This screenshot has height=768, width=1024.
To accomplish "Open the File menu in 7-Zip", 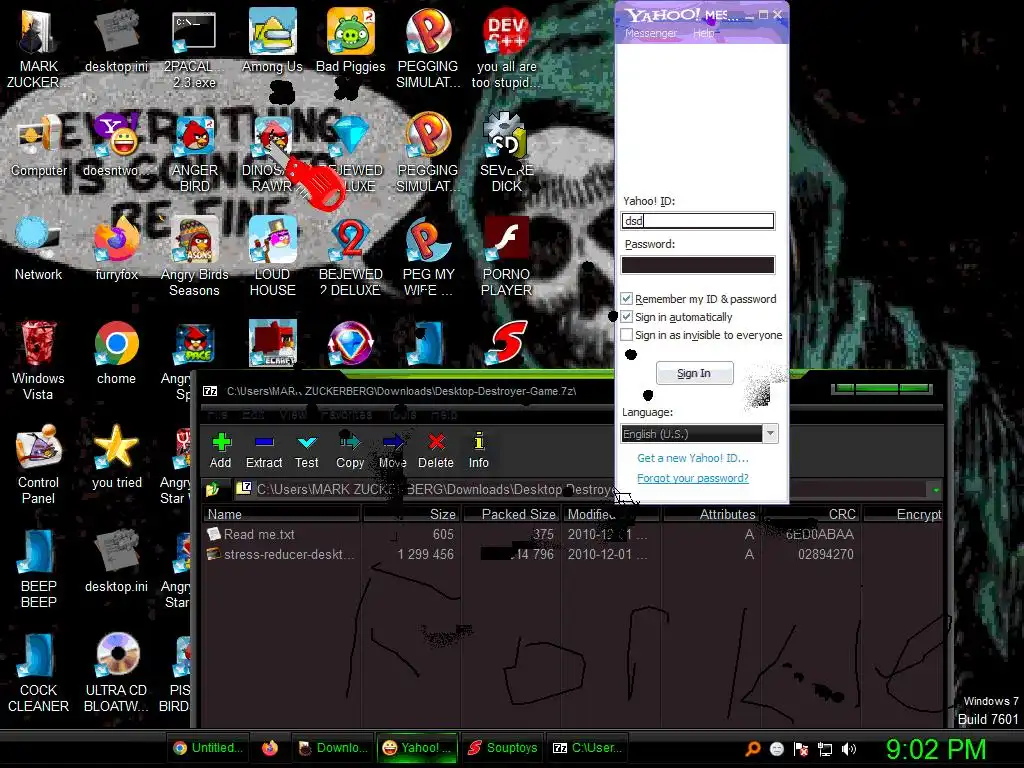I will [217, 414].
